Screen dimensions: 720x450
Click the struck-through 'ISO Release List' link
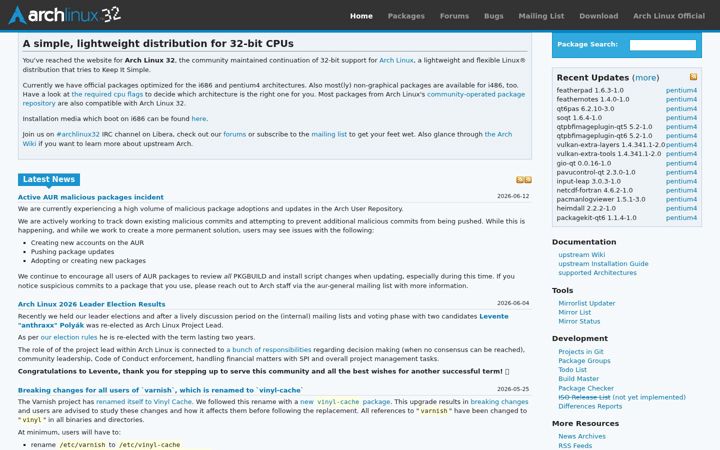[584, 397]
